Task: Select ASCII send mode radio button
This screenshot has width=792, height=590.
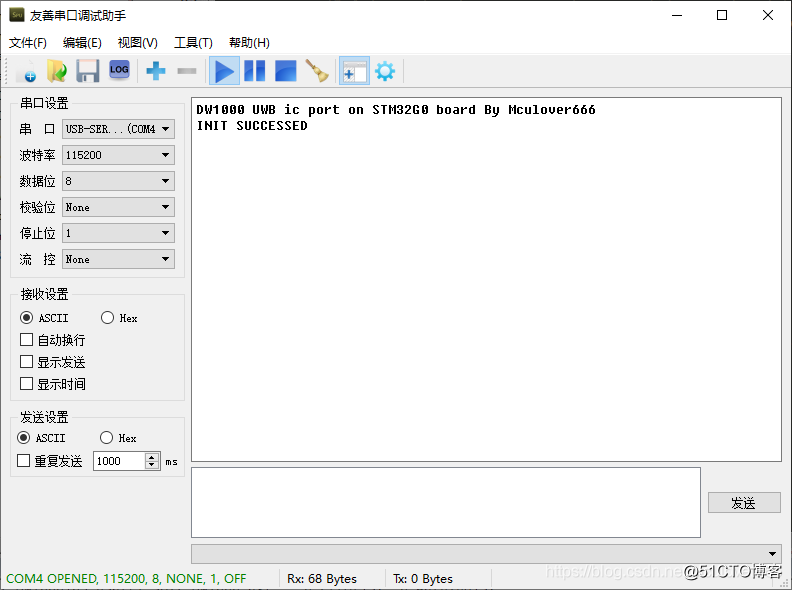Action: click(24, 437)
